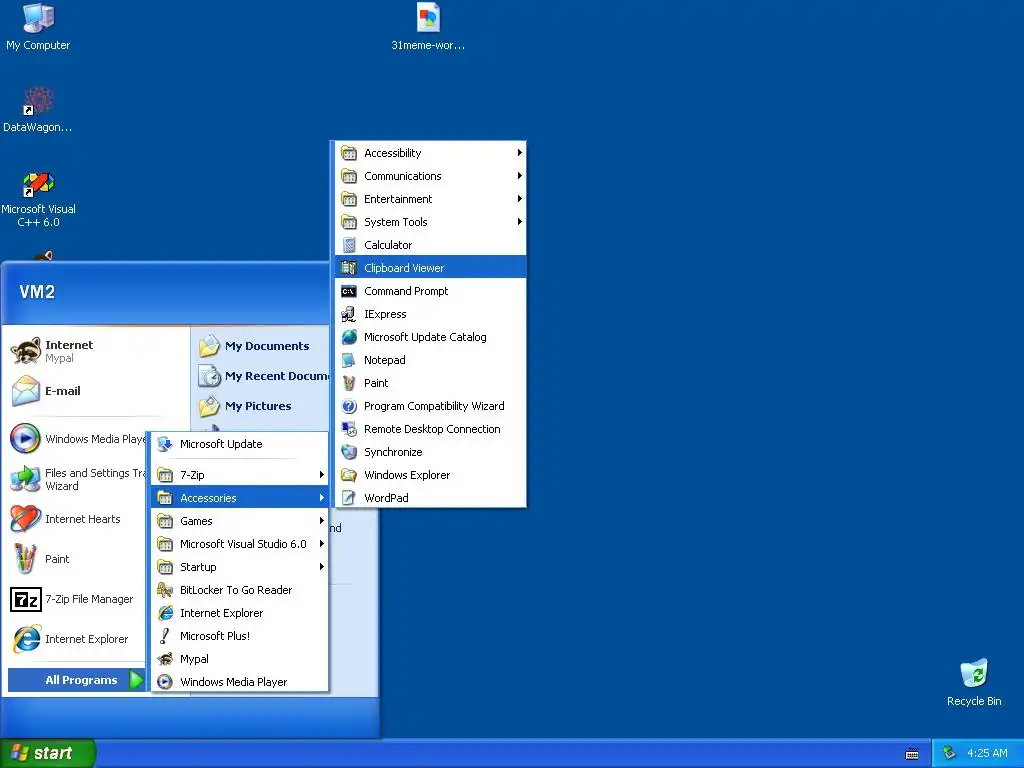Expand the System Tools submenu

tap(430, 222)
